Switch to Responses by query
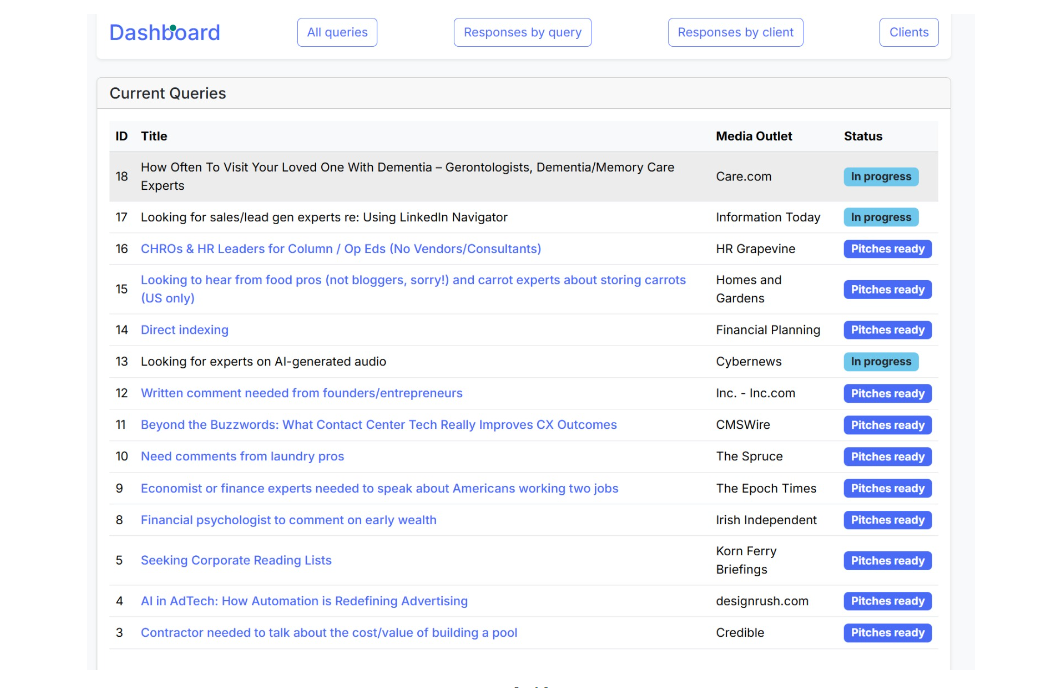 (x=522, y=32)
